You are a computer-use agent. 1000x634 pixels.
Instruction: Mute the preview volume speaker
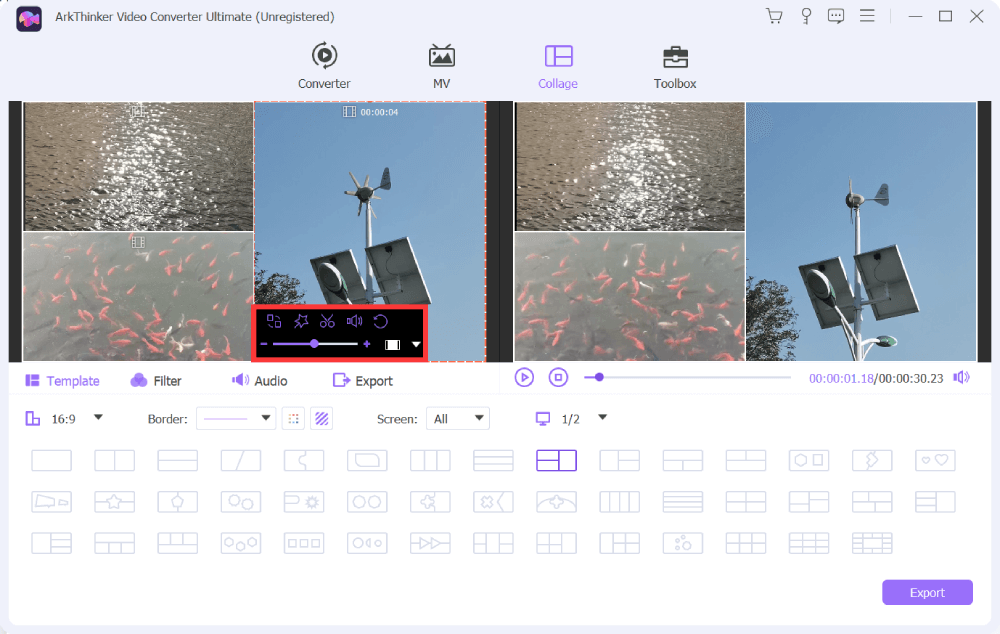coord(961,378)
